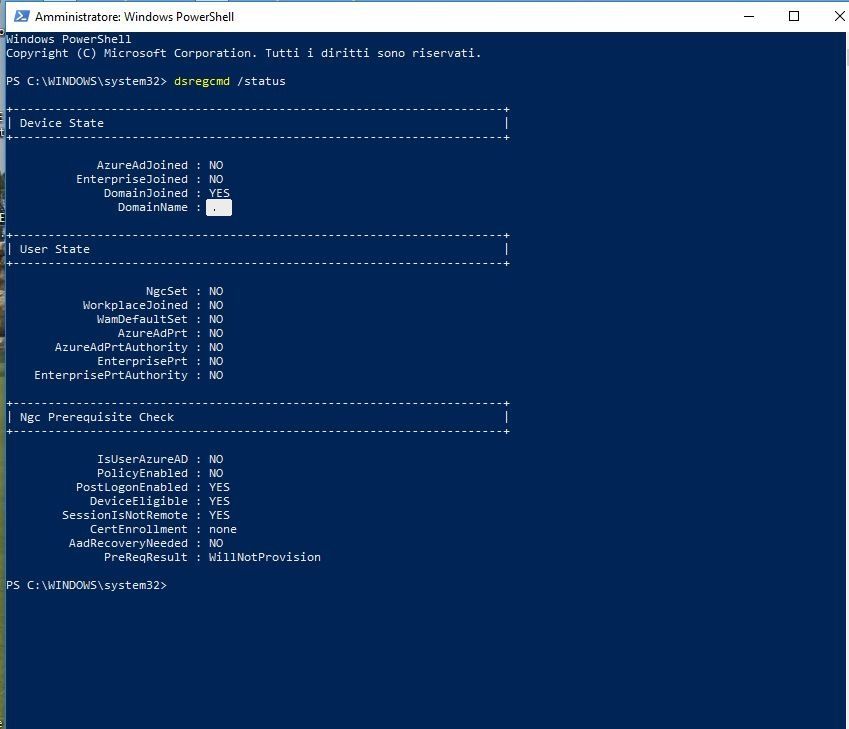Image resolution: width=849 pixels, height=729 pixels.
Task: Click the 'CertEnrollment' row label
Action: (x=139, y=529)
